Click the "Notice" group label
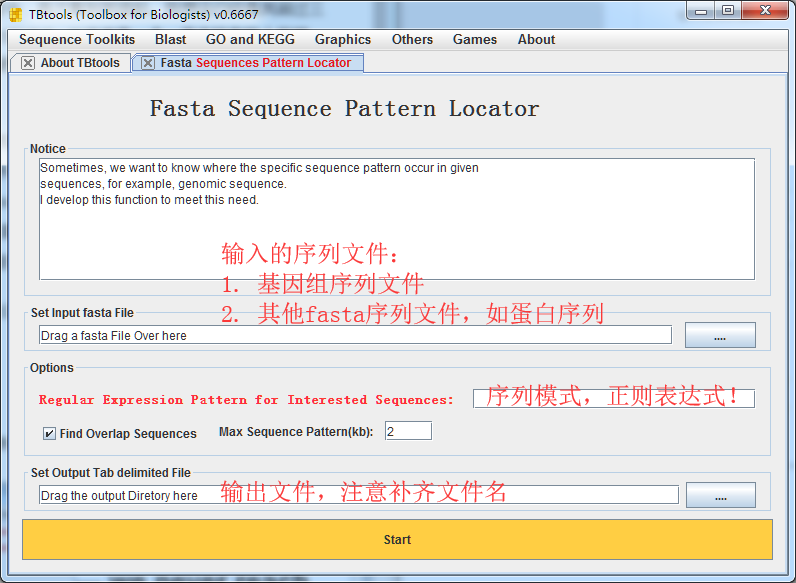This screenshot has width=796, height=583. (x=48, y=149)
